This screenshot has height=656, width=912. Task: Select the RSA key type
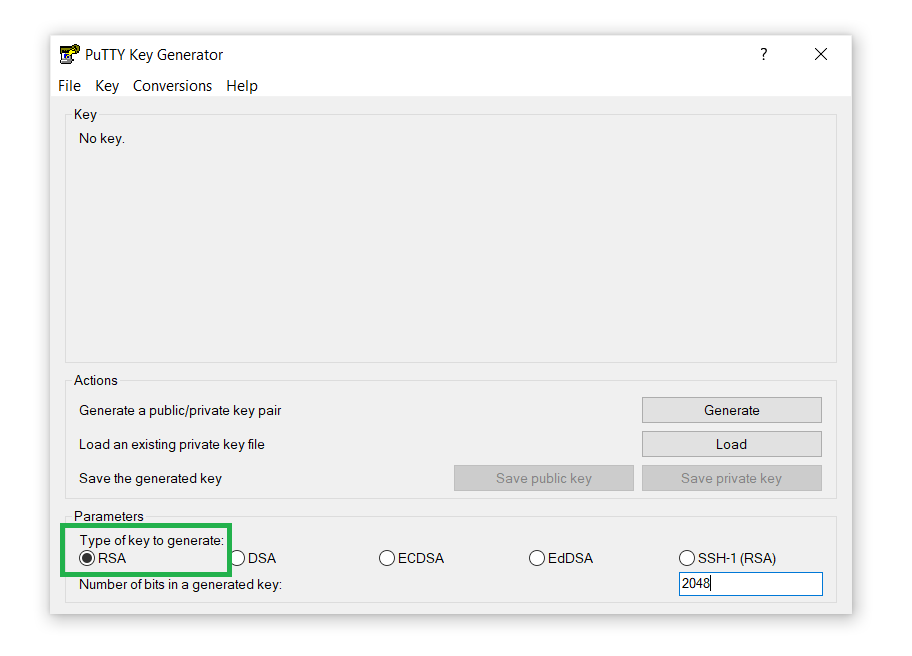(103, 558)
